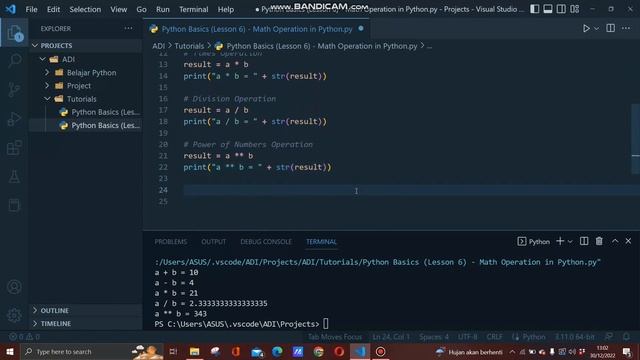Switch to the Output tab
Screen dimensions: 640x360
point(213,242)
